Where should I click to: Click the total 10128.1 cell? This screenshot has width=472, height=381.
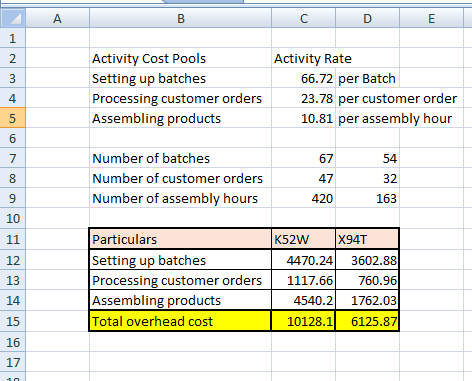coord(304,321)
